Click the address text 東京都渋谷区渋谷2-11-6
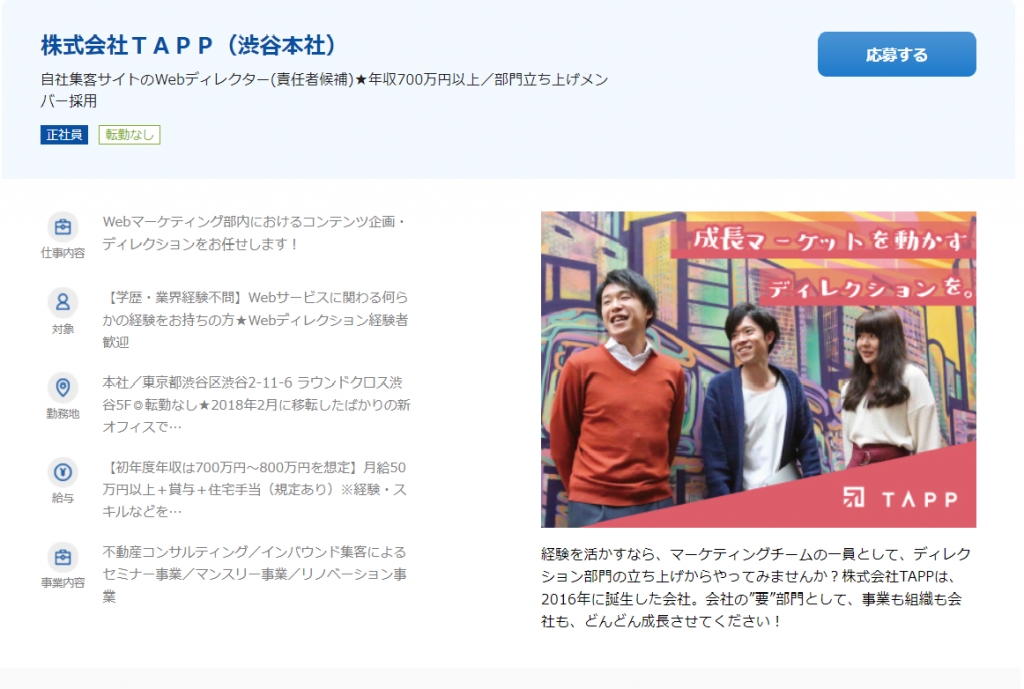Image resolution: width=1024 pixels, height=689 pixels. tap(217, 383)
